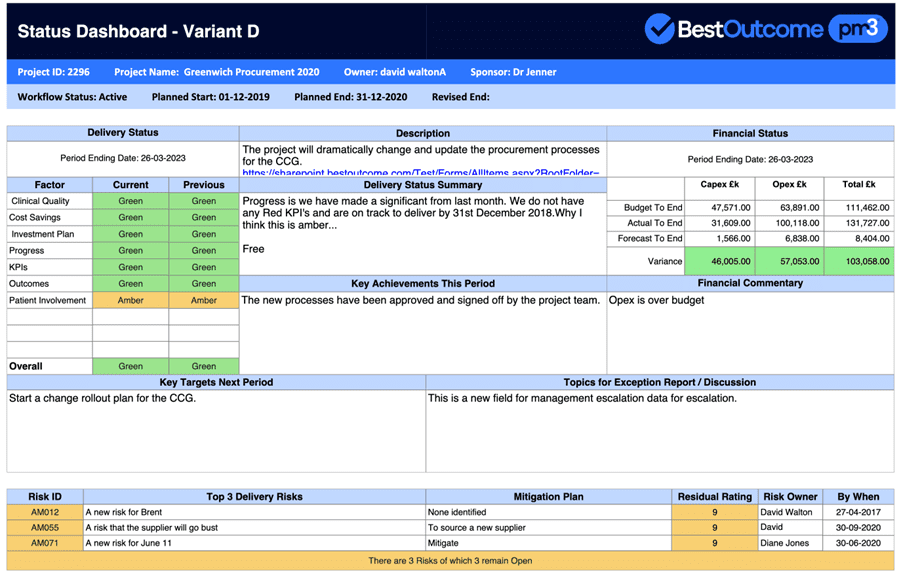This screenshot has width=903, height=585.
Task: Select Project Name Greenwich Procurement 2020
Action: 217,72
